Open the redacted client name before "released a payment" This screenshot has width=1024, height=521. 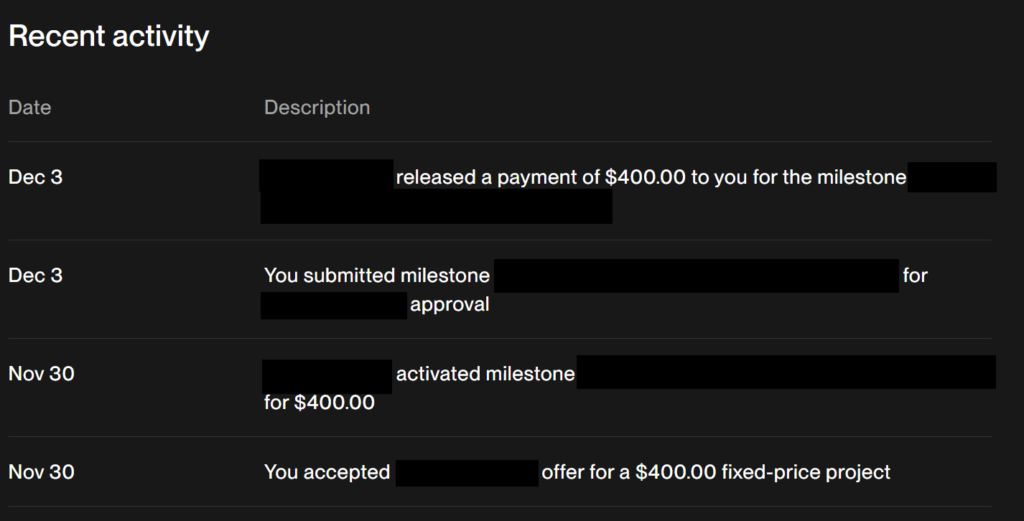click(326, 177)
